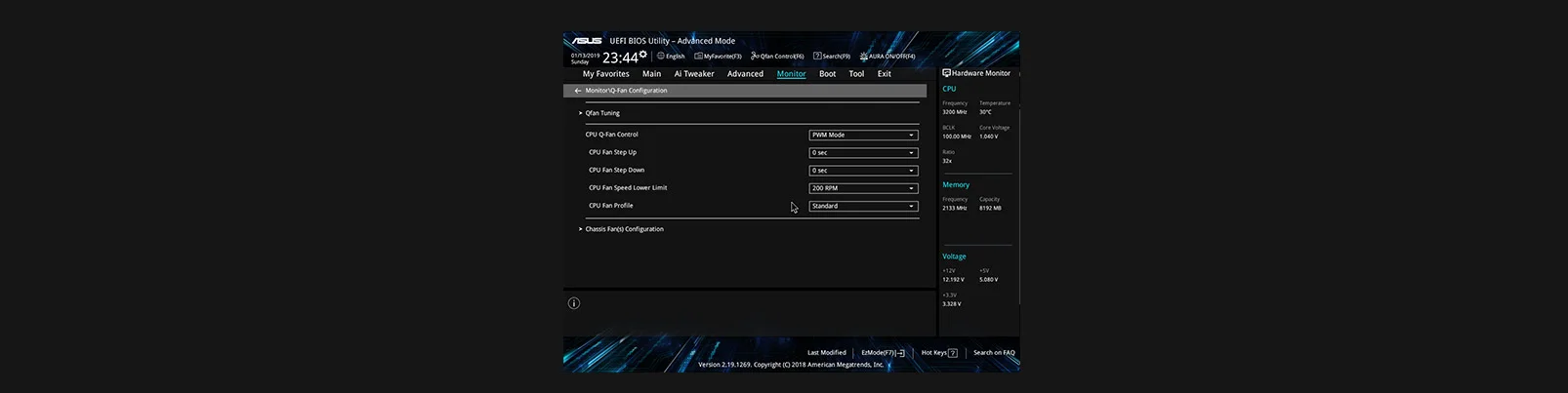Screen dimensions: 1568x393
Task: Switch to the Boot tab
Action: [827, 74]
